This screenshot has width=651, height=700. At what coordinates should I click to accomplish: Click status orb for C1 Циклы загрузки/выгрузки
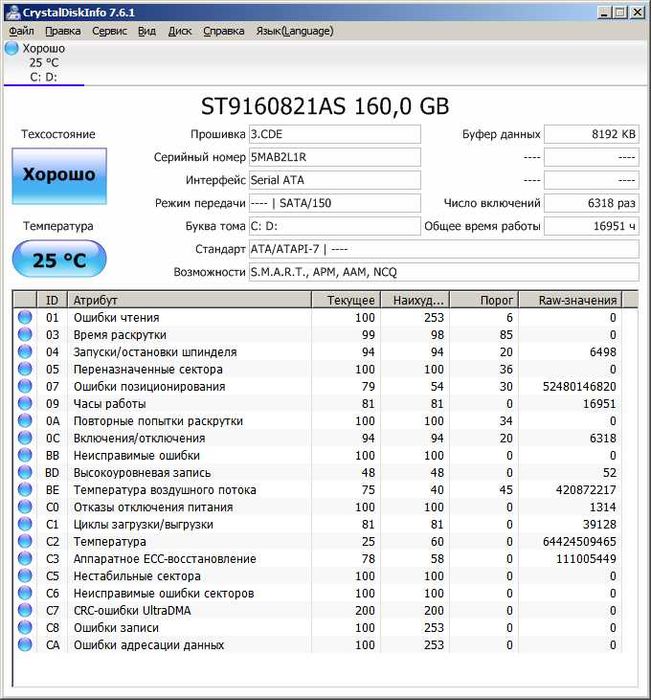point(25,524)
